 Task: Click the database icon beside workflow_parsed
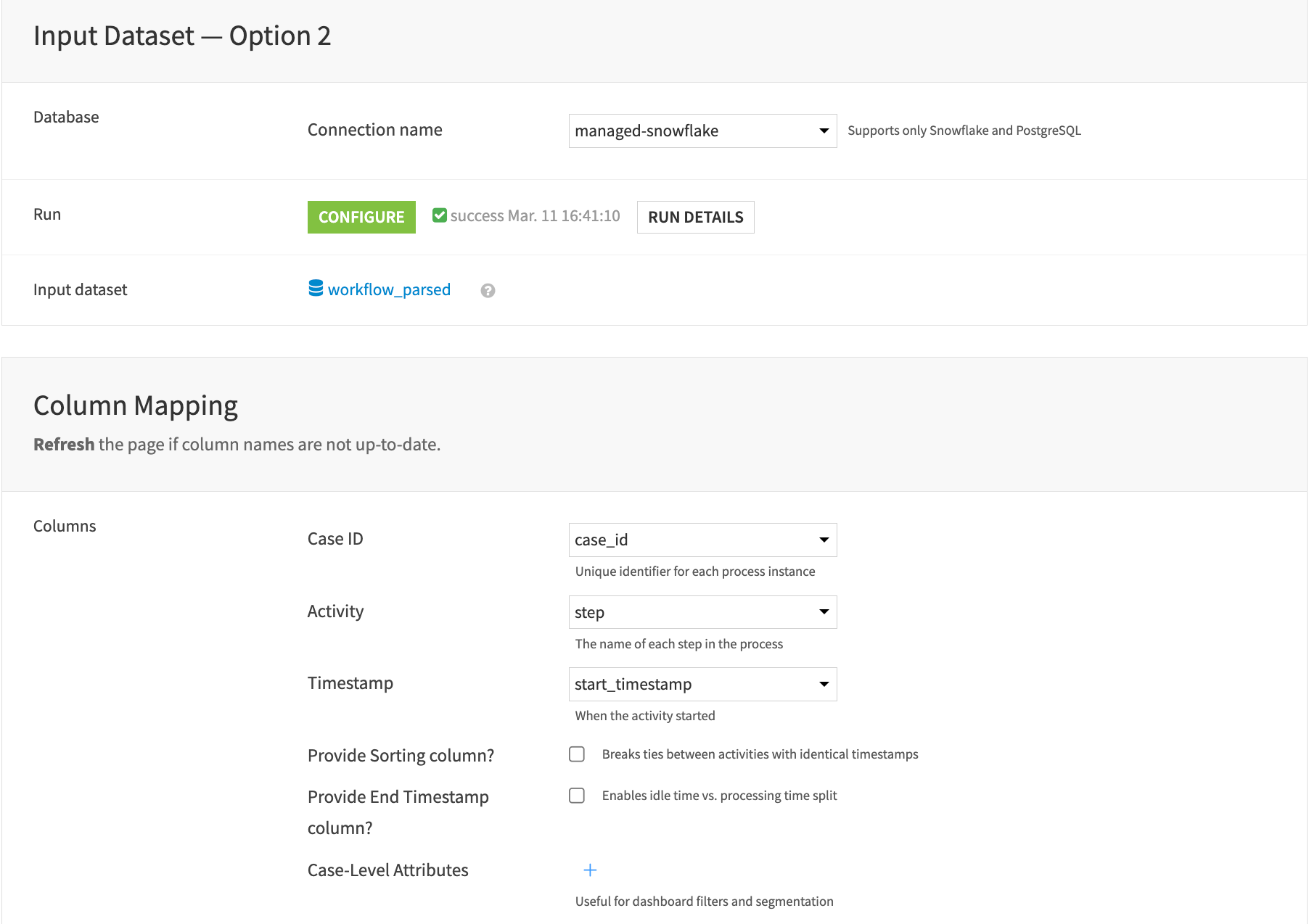point(316,289)
